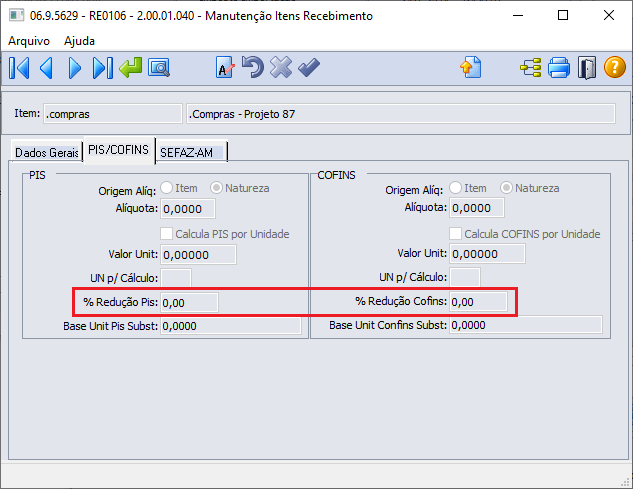Close the Manutenção Itens Recebimento window
Viewport: 633px width, 489px height.
tap(608, 16)
